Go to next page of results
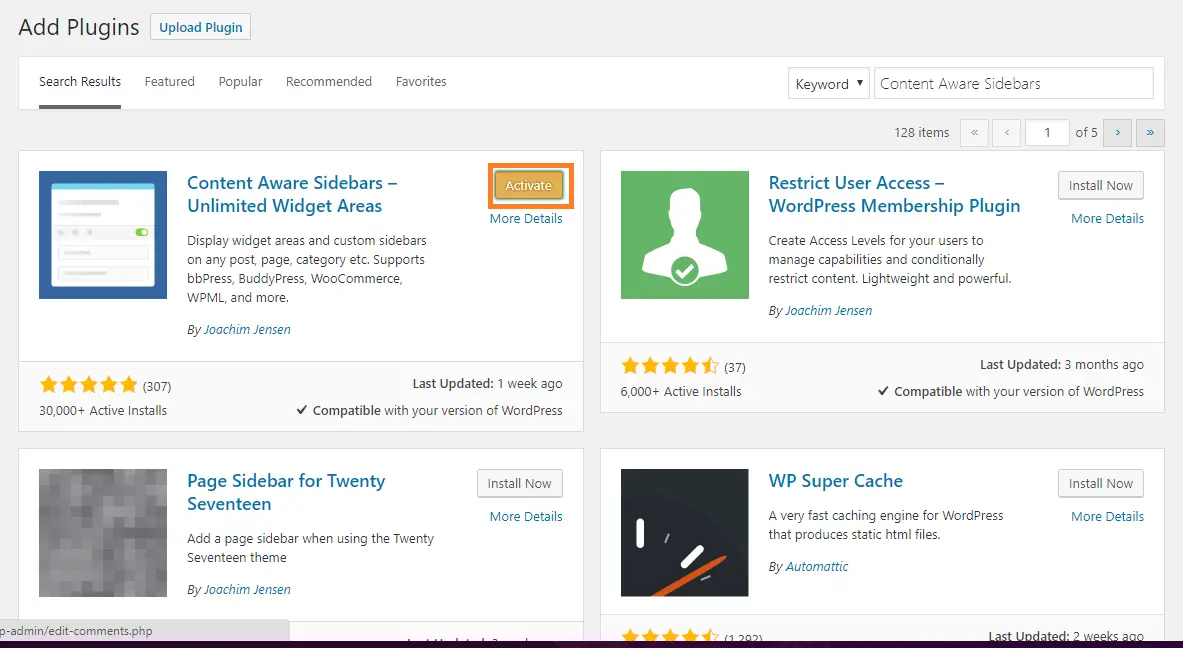The image size is (1183, 648). [x=1117, y=133]
